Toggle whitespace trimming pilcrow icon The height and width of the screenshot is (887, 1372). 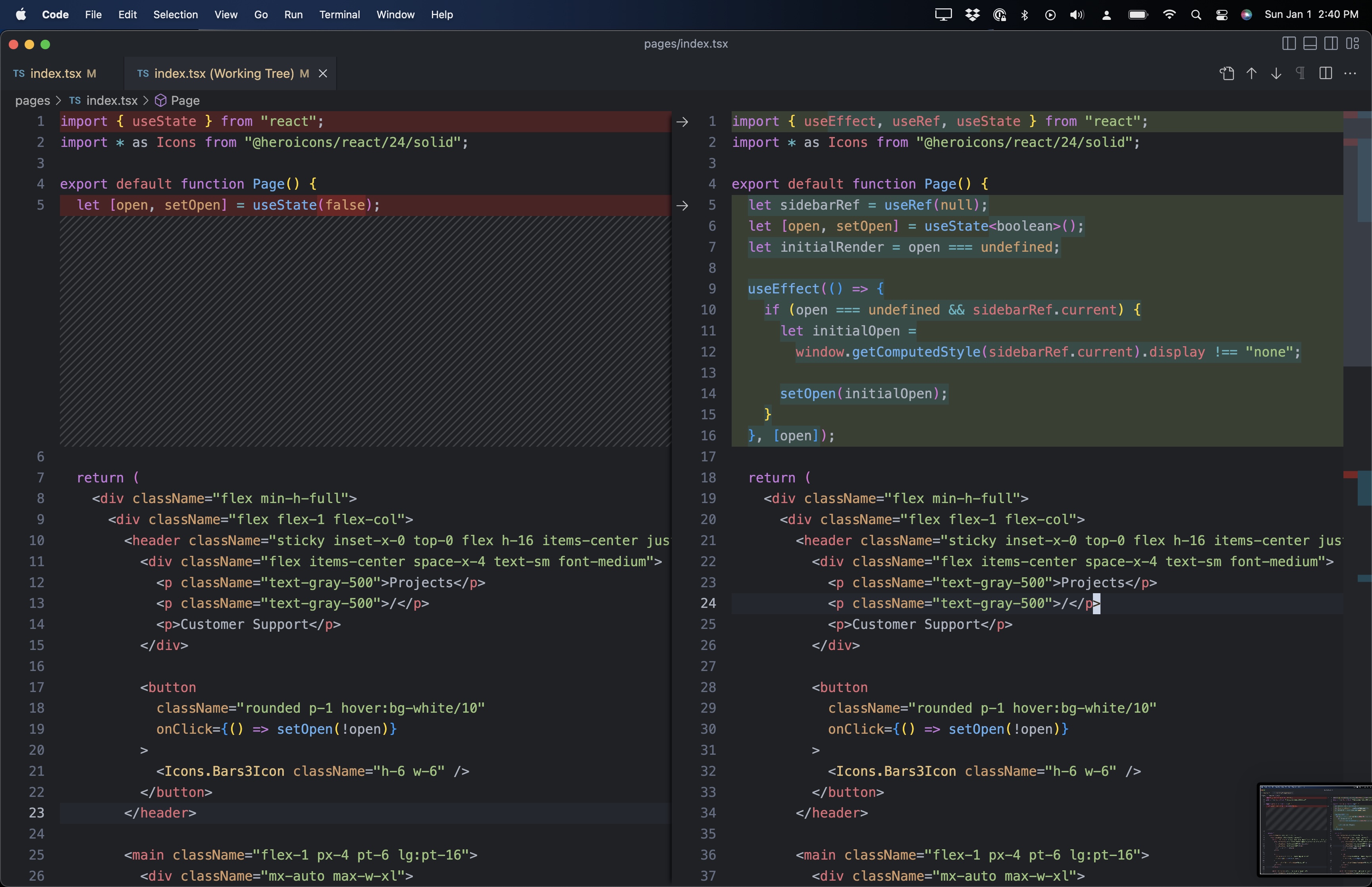click(x=1300, y=74)
